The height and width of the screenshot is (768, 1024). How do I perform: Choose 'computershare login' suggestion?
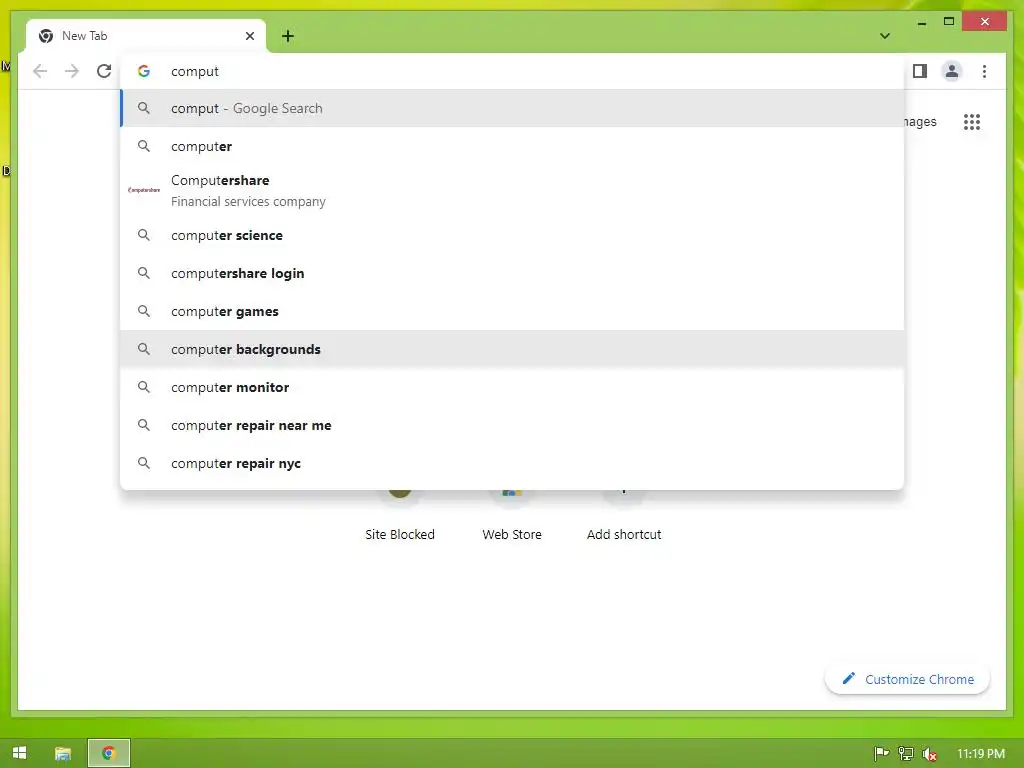click(513, 273)
